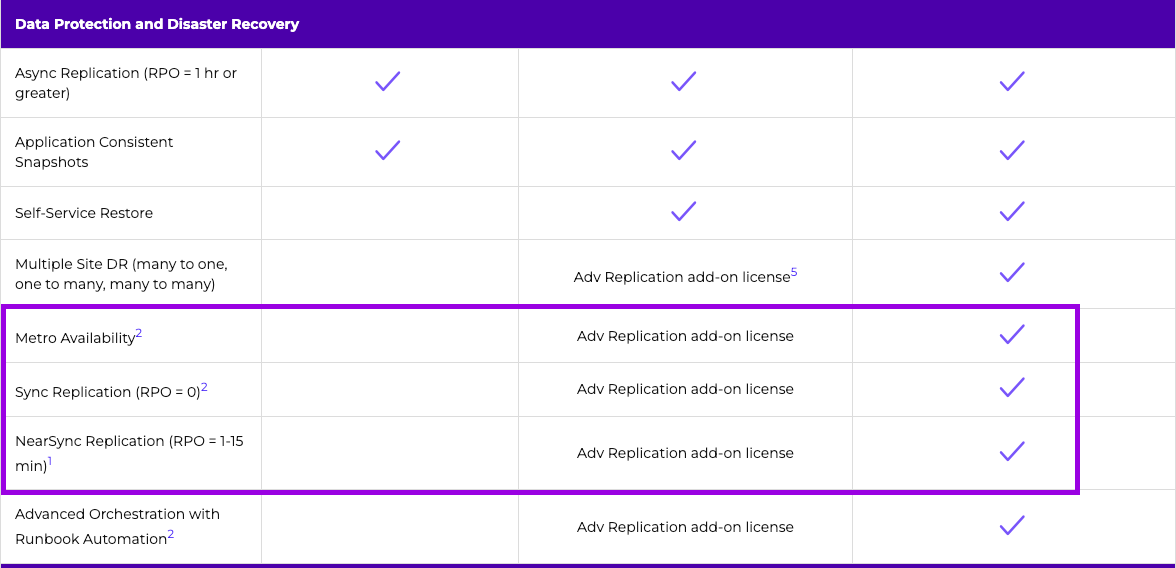Click Multiple Site DR checkmark in last column

pos(1012,272)
